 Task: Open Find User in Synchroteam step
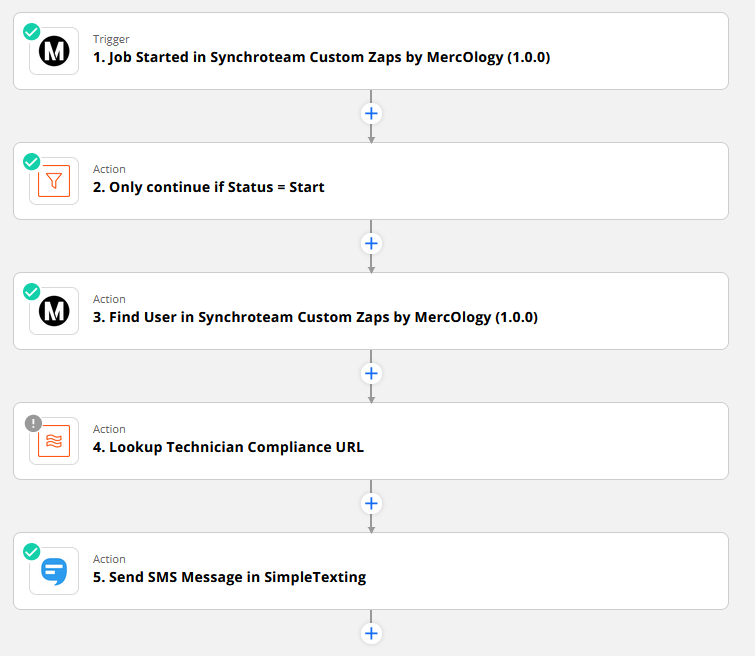click(x=371, y=311)
